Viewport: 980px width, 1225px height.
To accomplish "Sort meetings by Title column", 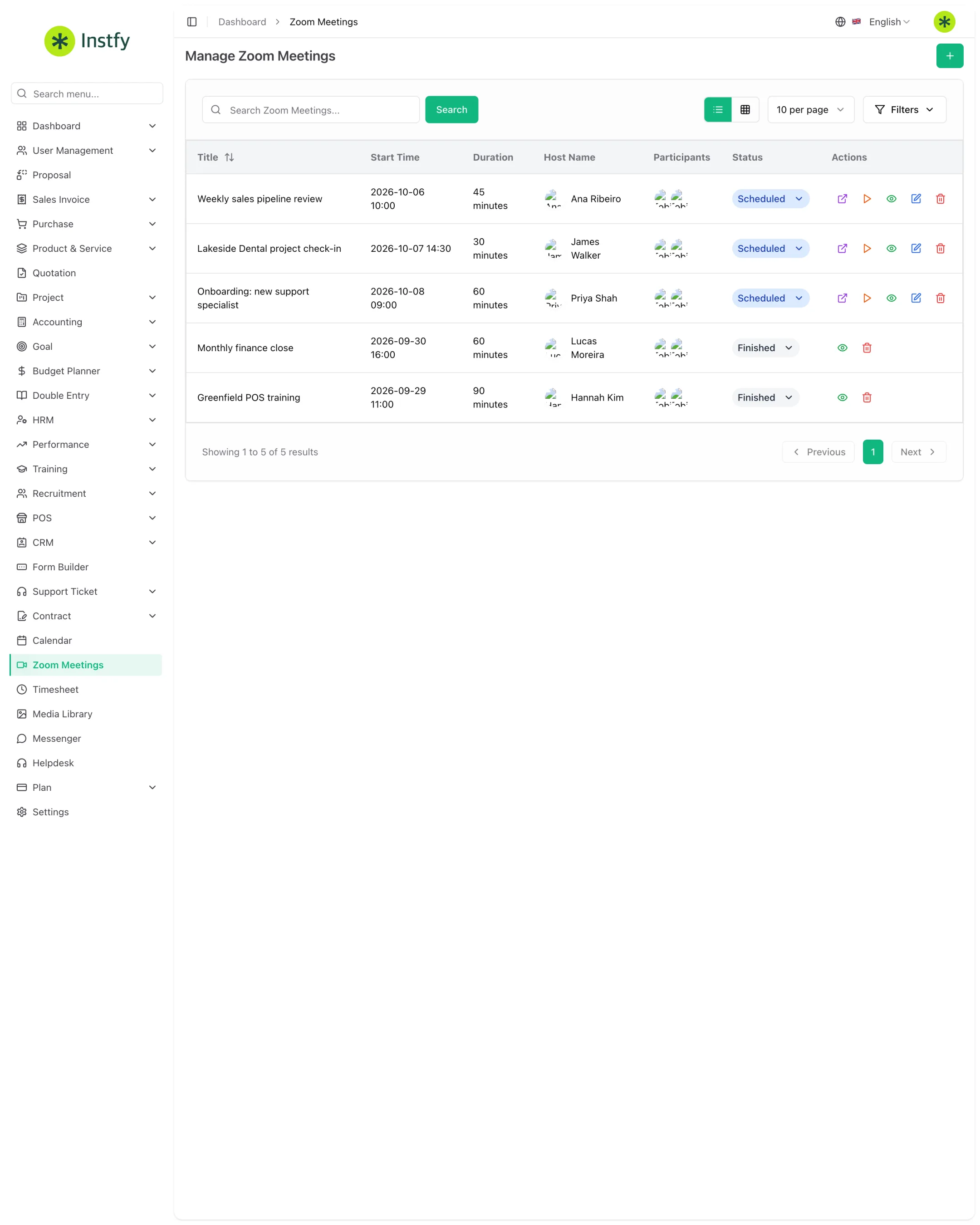I will coord(216,157).
